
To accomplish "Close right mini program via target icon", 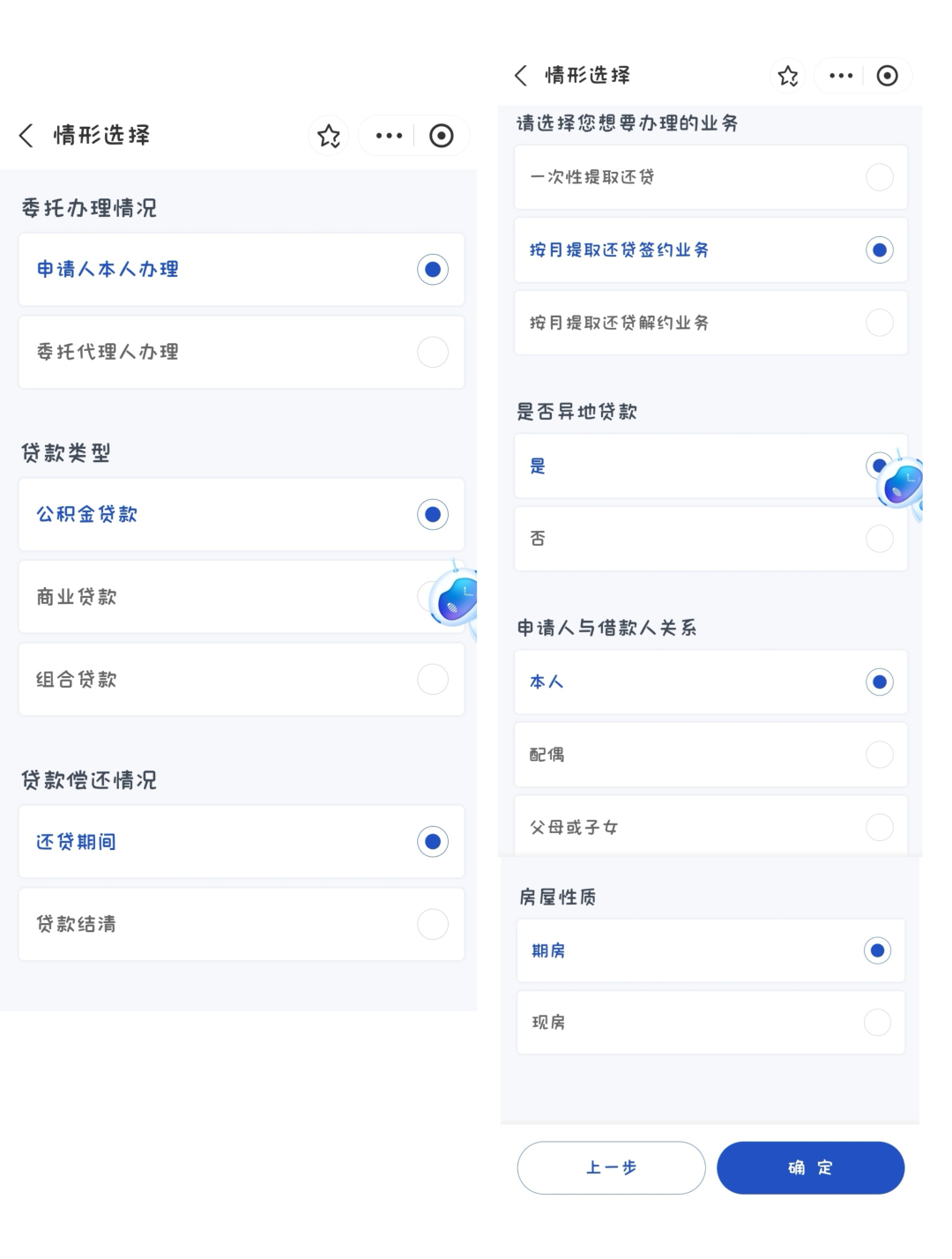I will pos(888,76).
